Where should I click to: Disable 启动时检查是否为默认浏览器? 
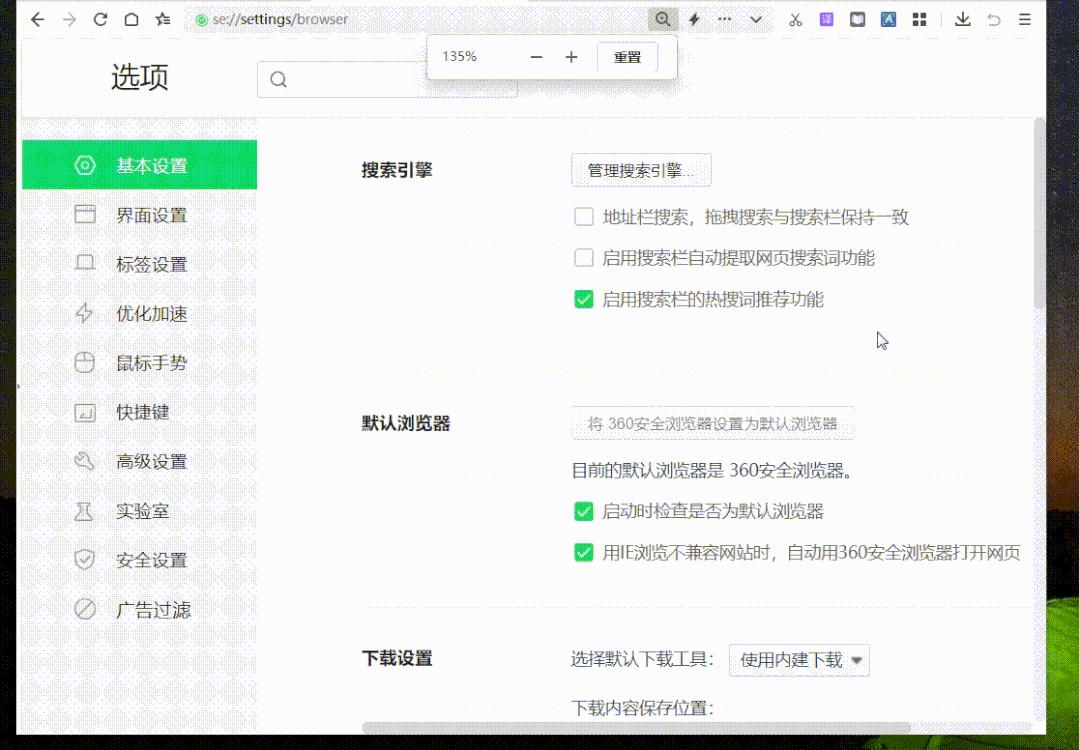click(583, 511)
